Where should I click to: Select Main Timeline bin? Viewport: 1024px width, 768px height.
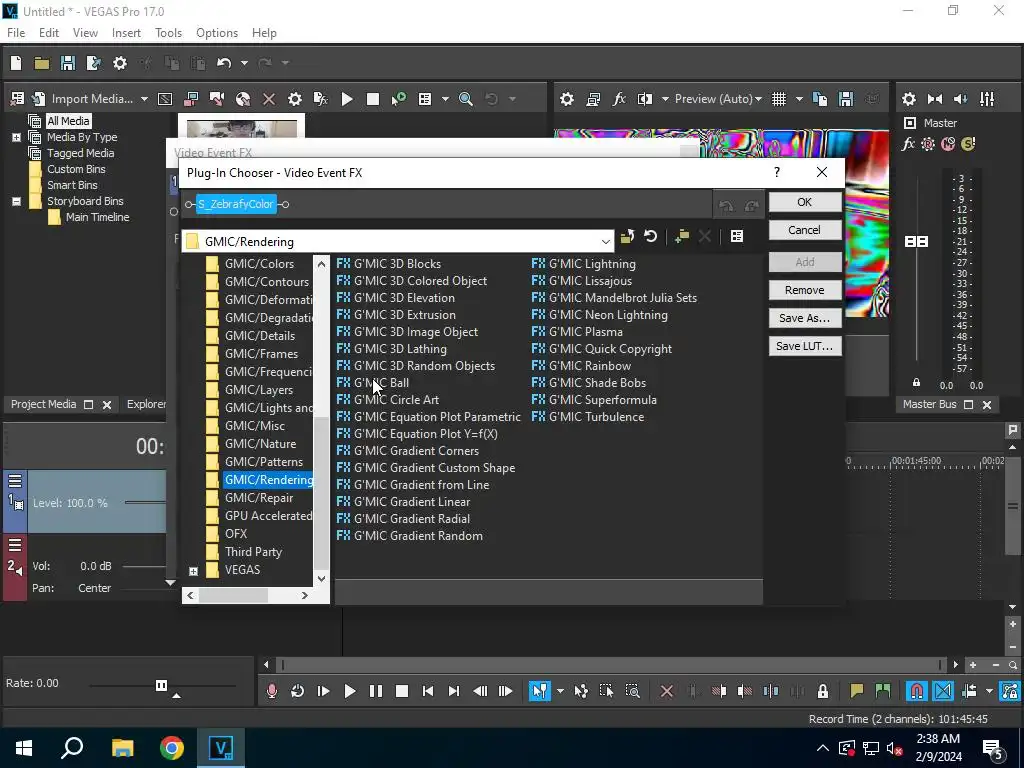[97, 217]
